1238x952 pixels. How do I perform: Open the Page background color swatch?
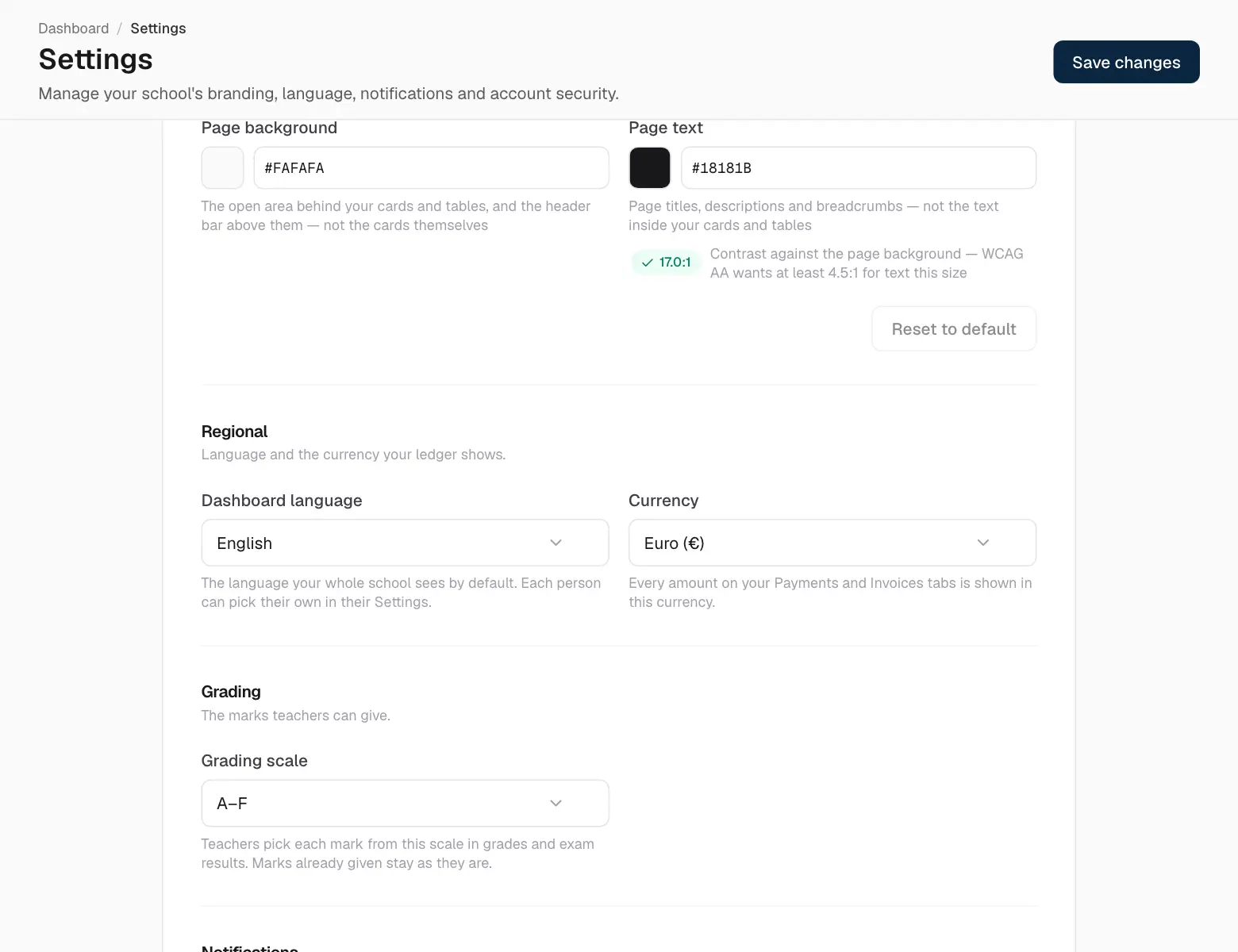click(x=222, y=167)
